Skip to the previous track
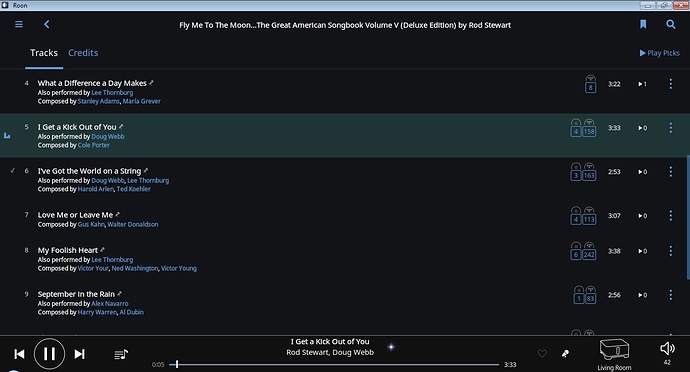This screenshot has height=372, width=690. [x=19, y=354]
